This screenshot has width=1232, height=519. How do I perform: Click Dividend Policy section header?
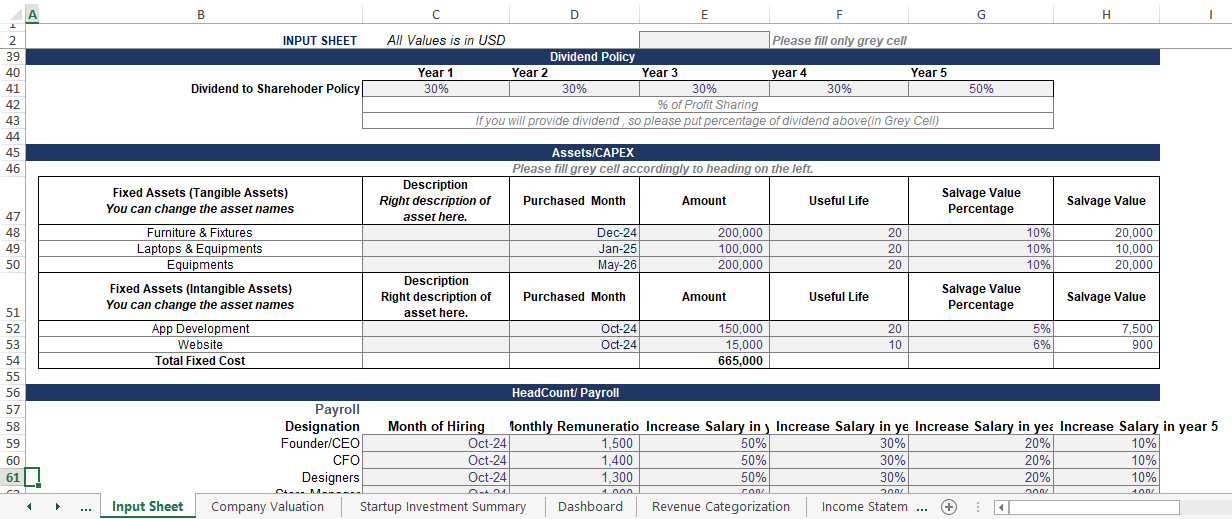tap(592, 57)
